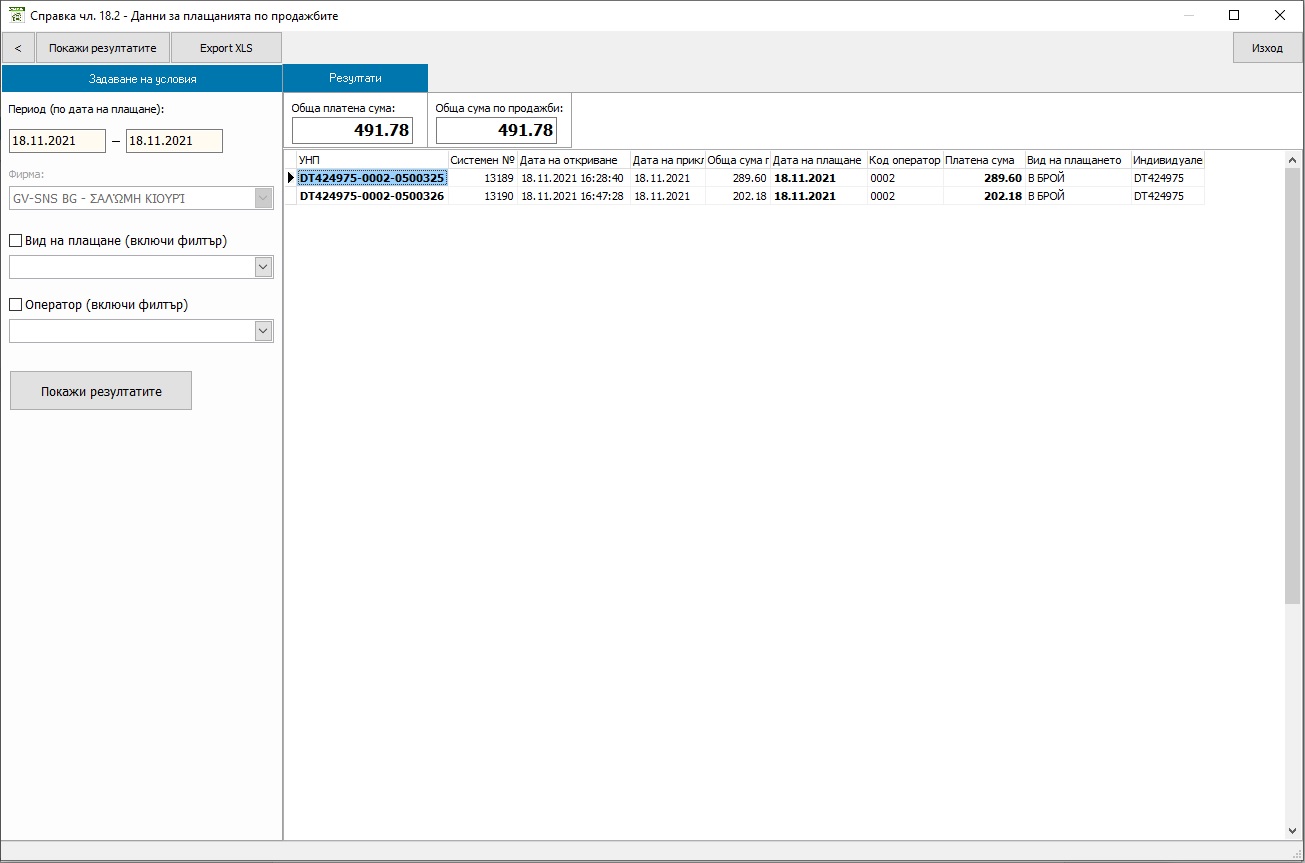This screenshot has height=863, width=1305.
Task: Switch to 'Задаване на условия' tab
Action: [x=142, y=78]
